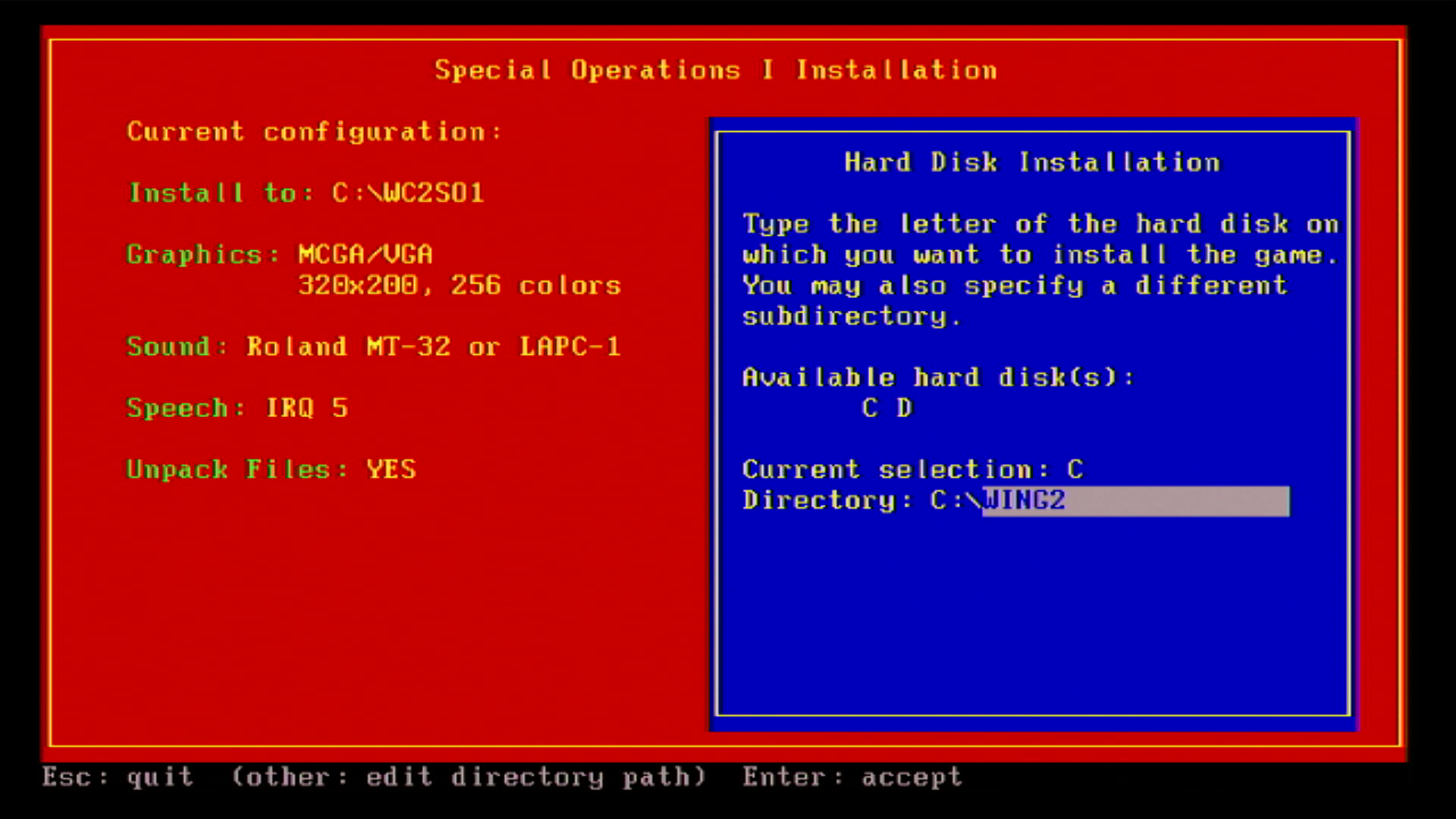The height and width of the screenshot is (819, 1456).
Task: Click the 320x200, 256 colors line
Action: (x=459, y=285)
